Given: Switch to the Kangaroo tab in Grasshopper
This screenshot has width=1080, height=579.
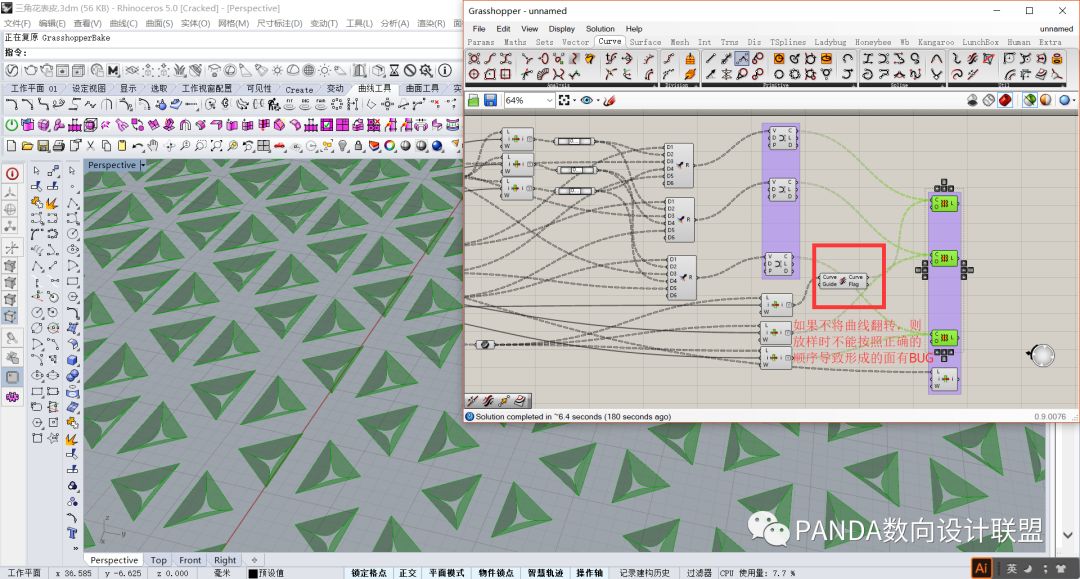Looking at the screenshot, I should (936, 42).
